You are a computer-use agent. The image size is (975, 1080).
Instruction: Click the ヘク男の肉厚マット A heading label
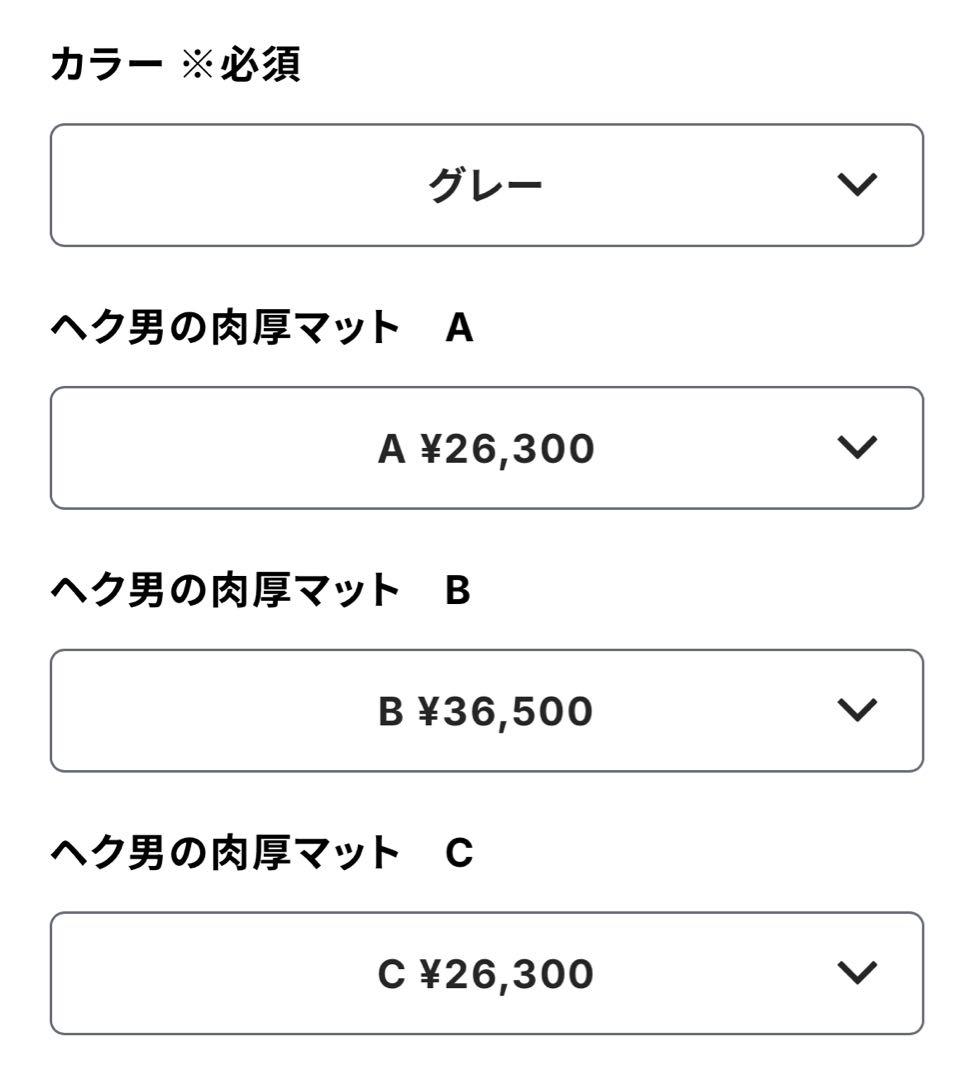point(225,329)
